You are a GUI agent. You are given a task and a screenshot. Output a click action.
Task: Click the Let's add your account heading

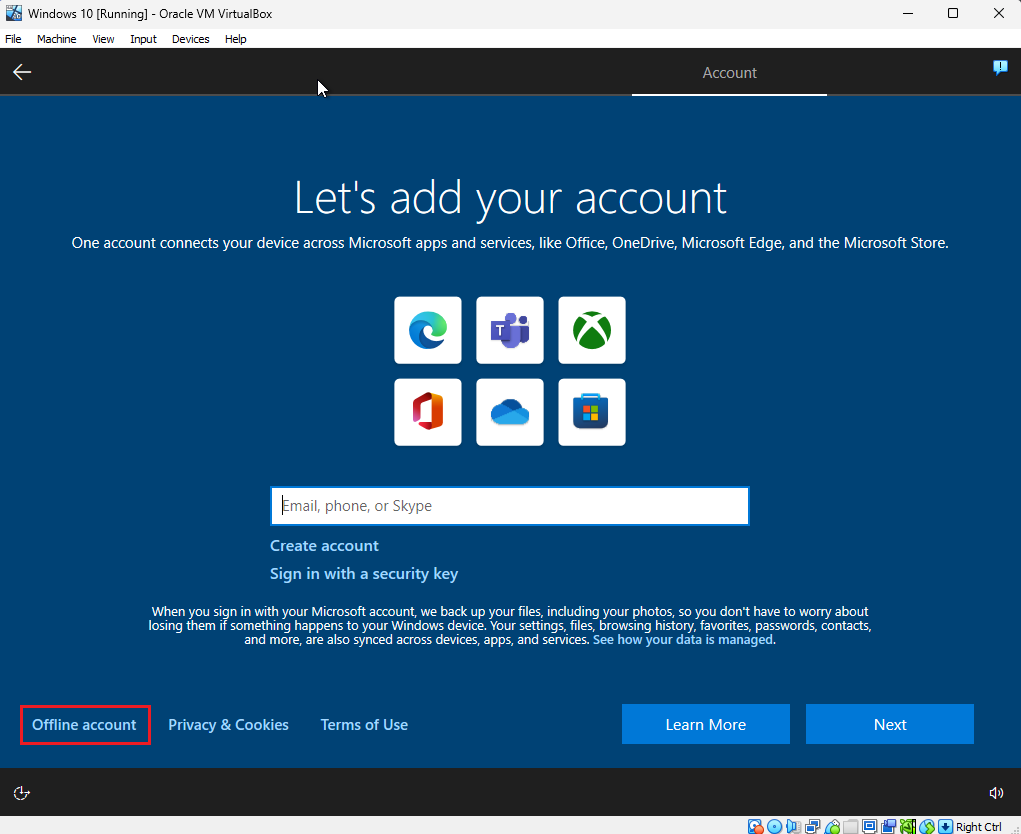coord(510,198)
